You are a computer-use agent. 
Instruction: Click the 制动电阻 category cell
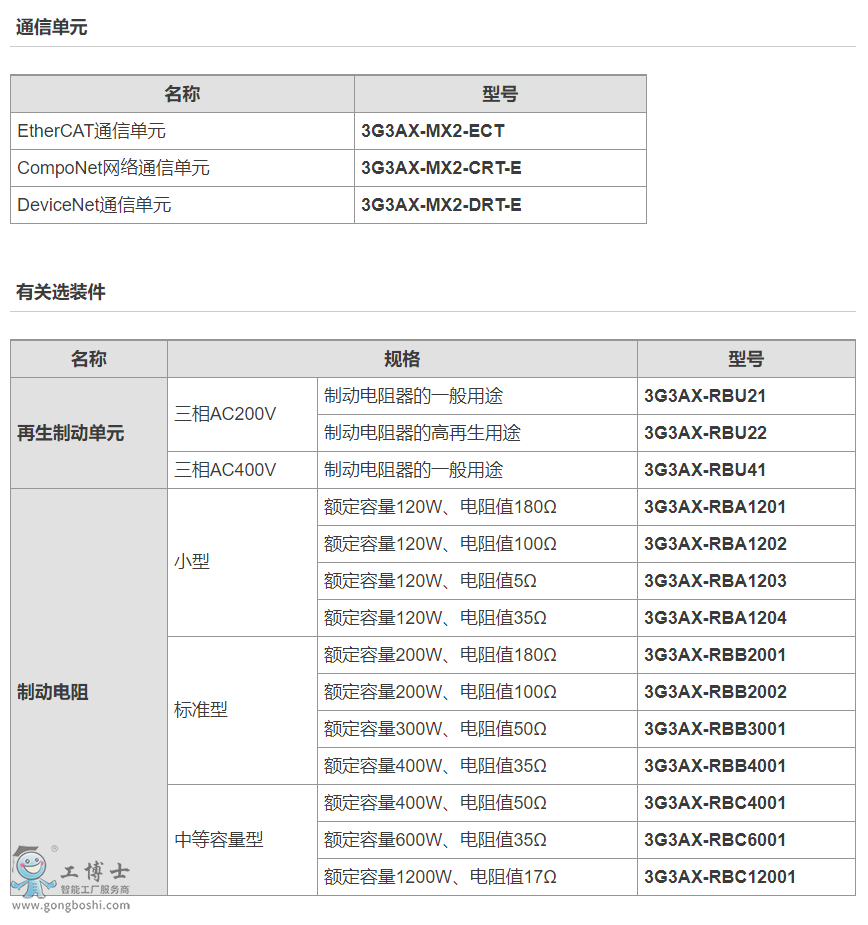53,692
